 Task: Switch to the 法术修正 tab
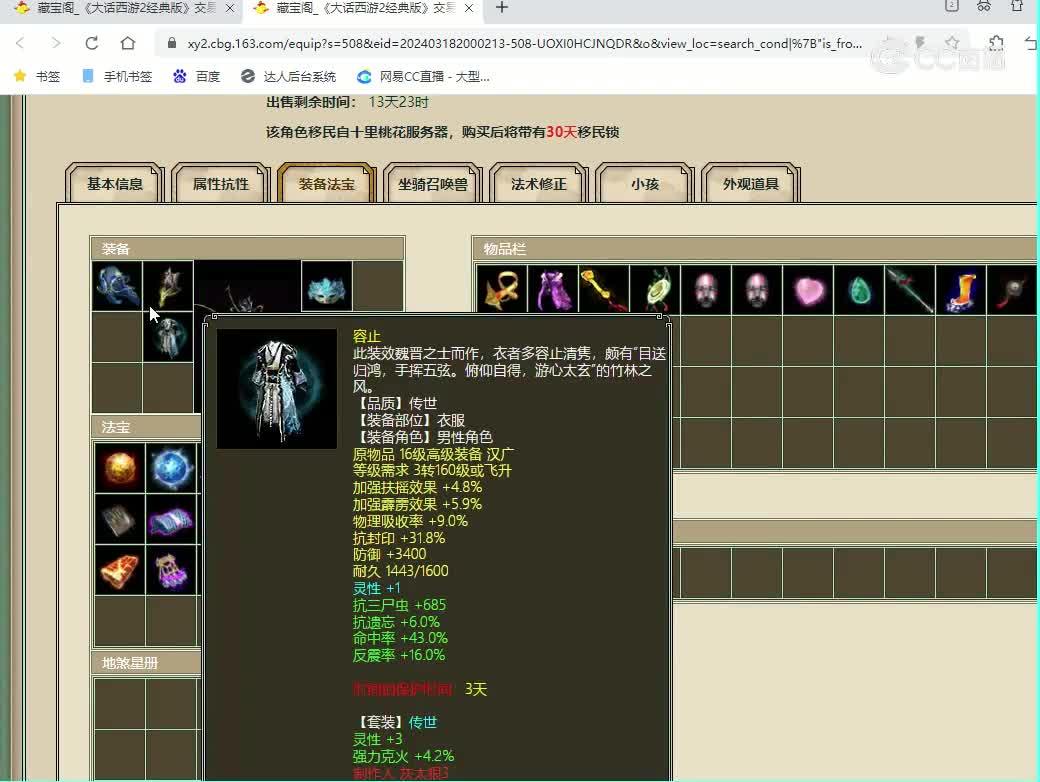click(539, 183)
